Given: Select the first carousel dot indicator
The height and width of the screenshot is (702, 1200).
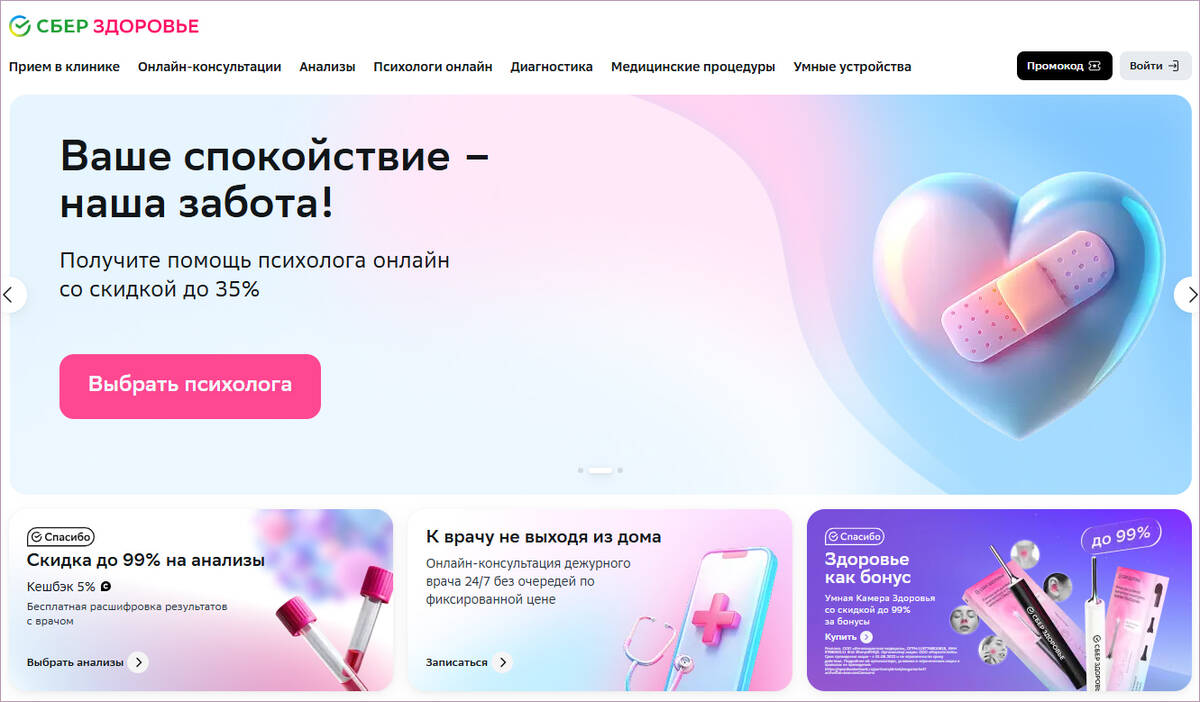Looking at the screenshot, I should point(581,469).
